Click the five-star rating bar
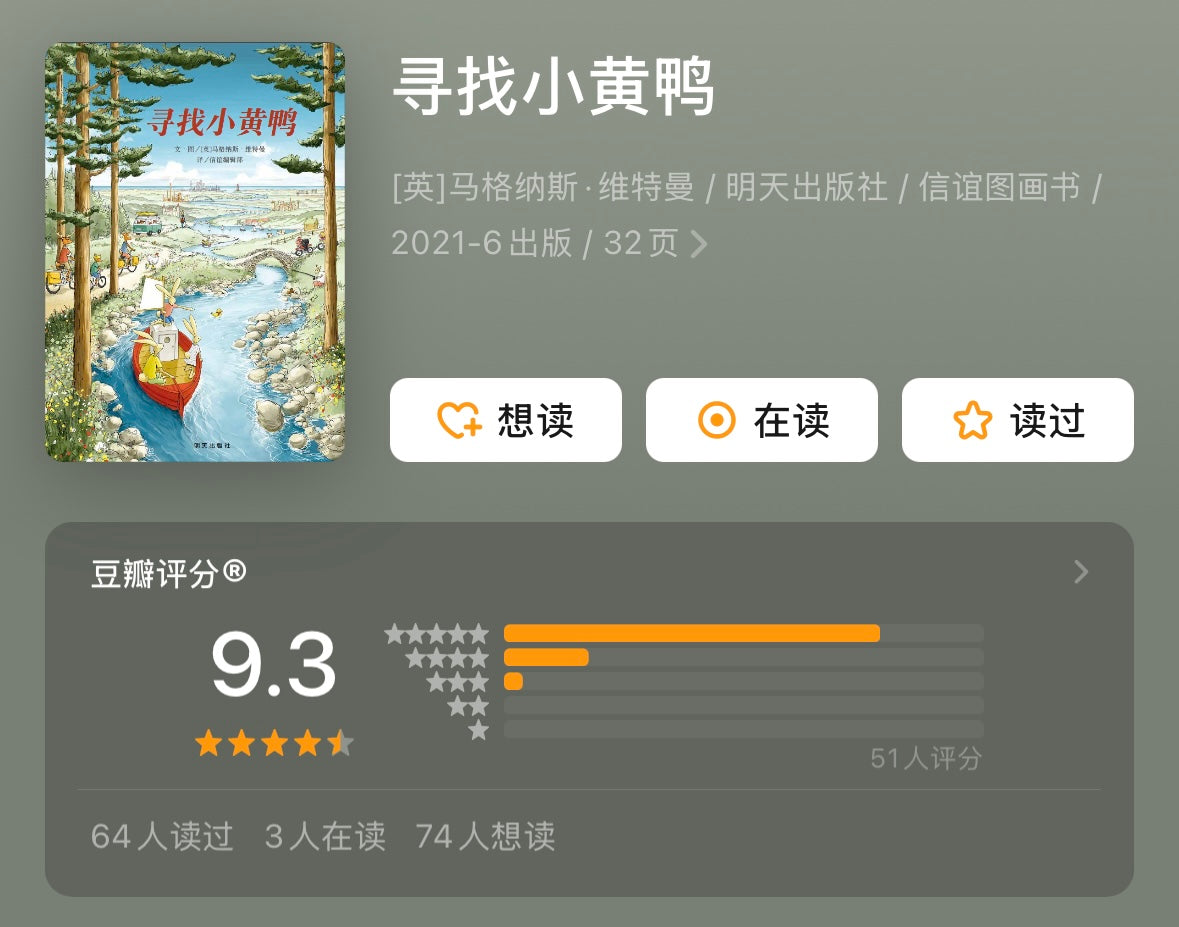1179x927 pixels. point(744,633)
